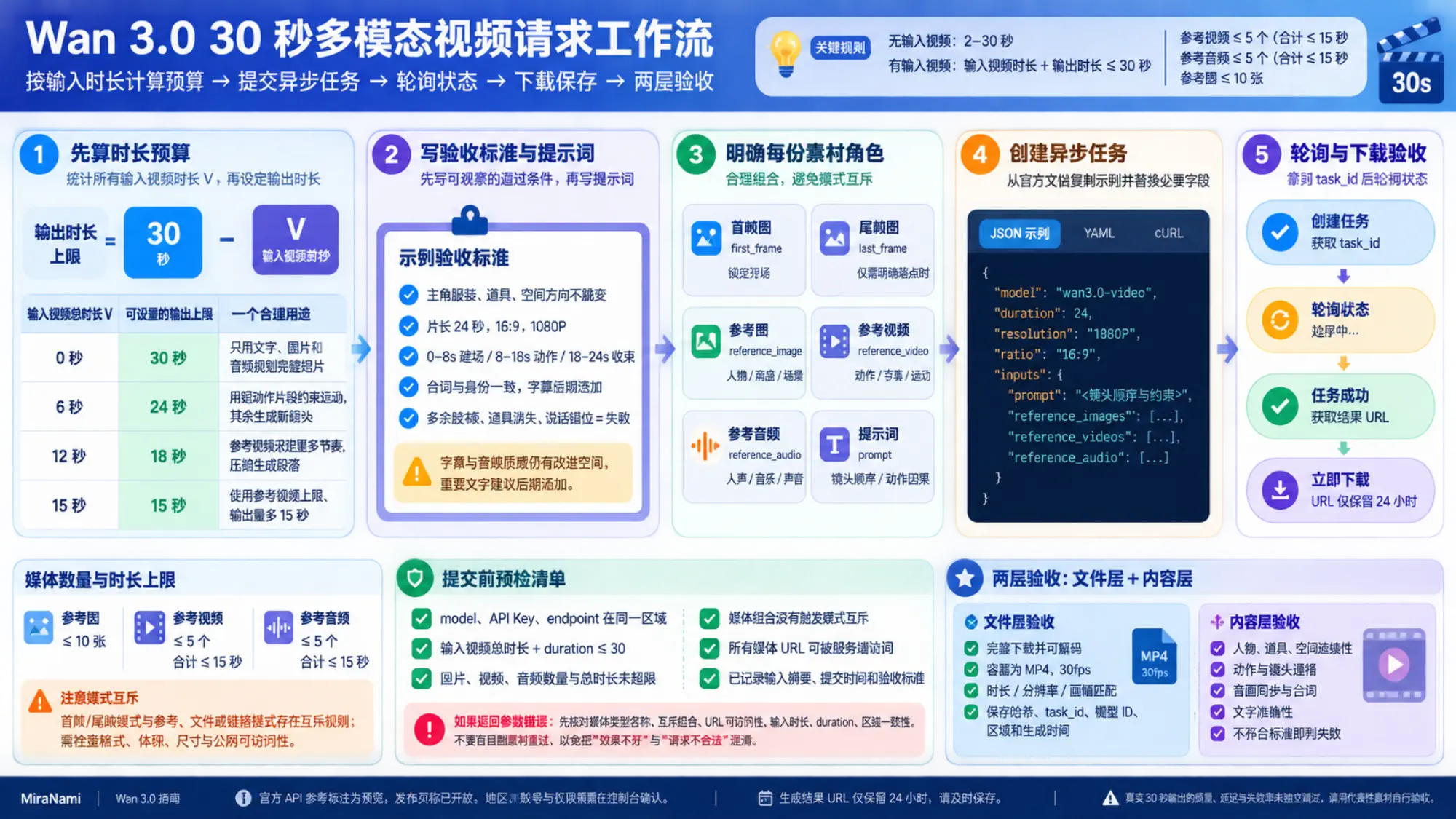
Task: Click the 参考视频 icon in 媒体数量与时长上限
Action: 149,628
